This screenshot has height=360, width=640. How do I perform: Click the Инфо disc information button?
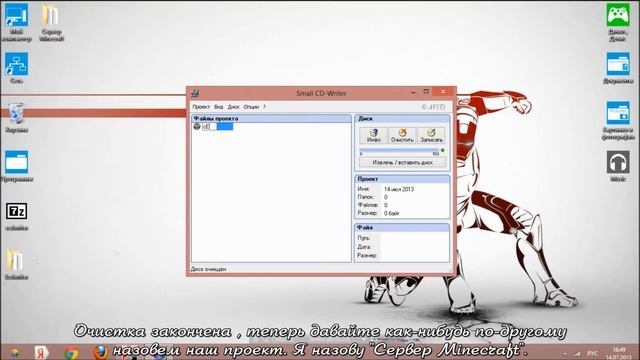373,136
